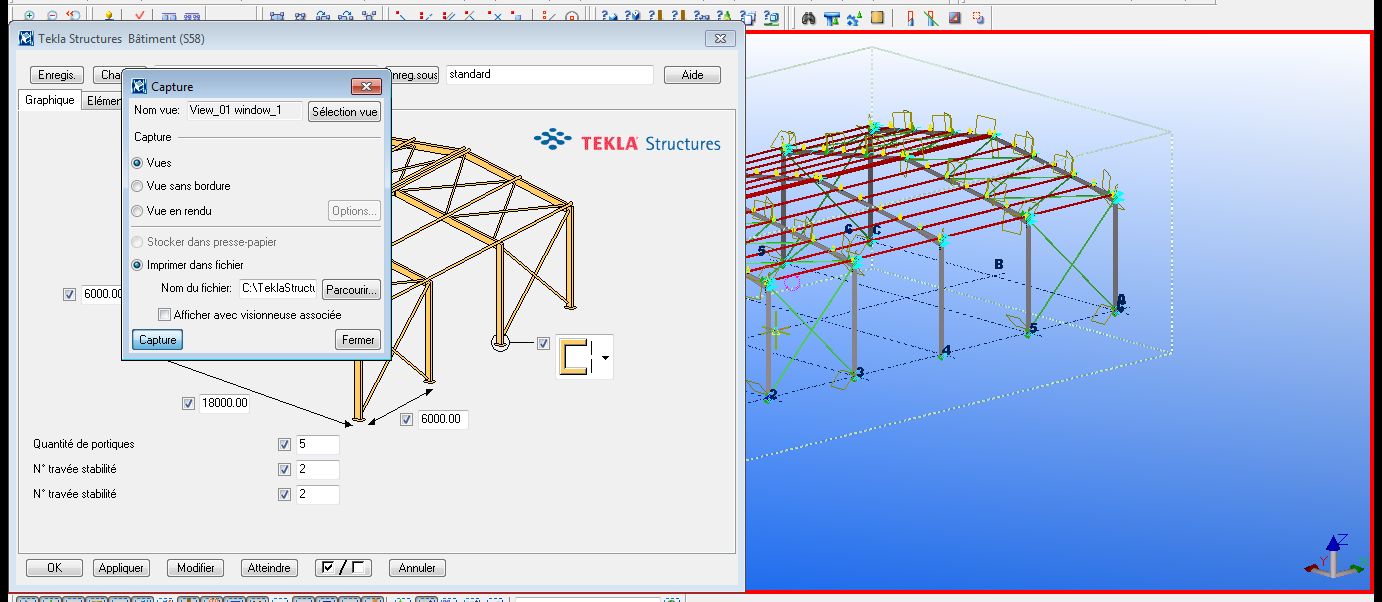This screenshot has width=1382, height=602.
Task: Open the profile shape dropdown arrow
Action: click(604, 357)
